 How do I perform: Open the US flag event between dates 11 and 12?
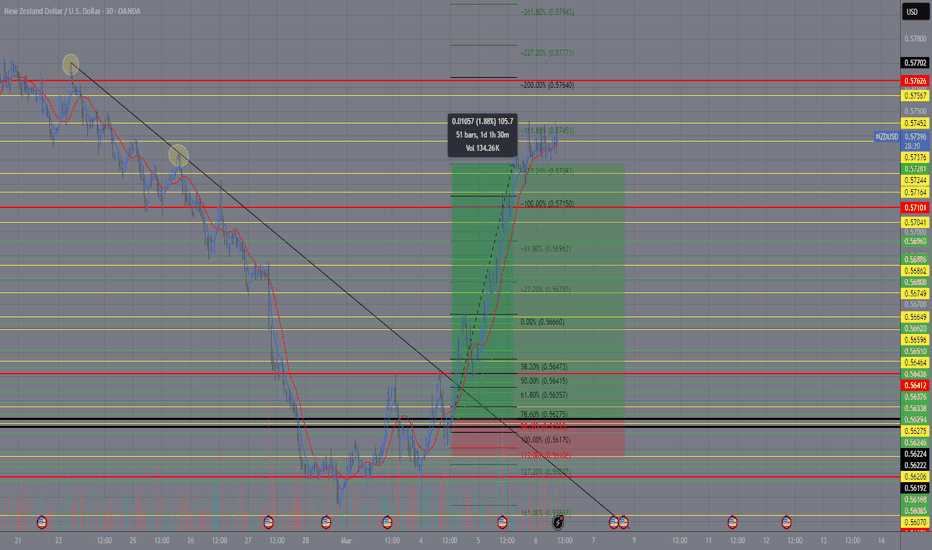coord(732,523)
